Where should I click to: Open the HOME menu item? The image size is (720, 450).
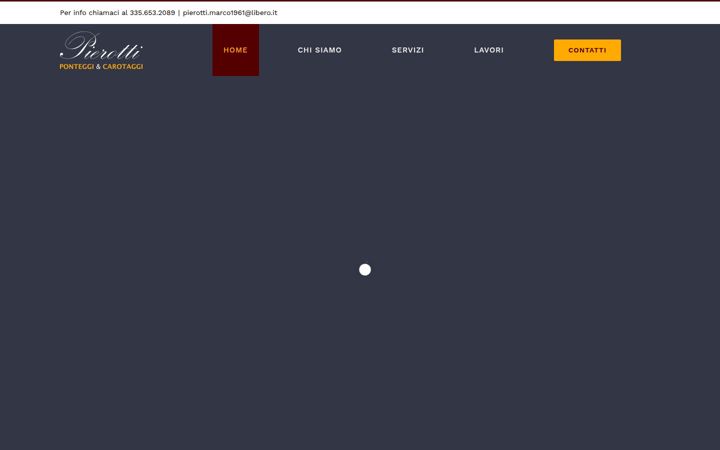pos(236,50)
